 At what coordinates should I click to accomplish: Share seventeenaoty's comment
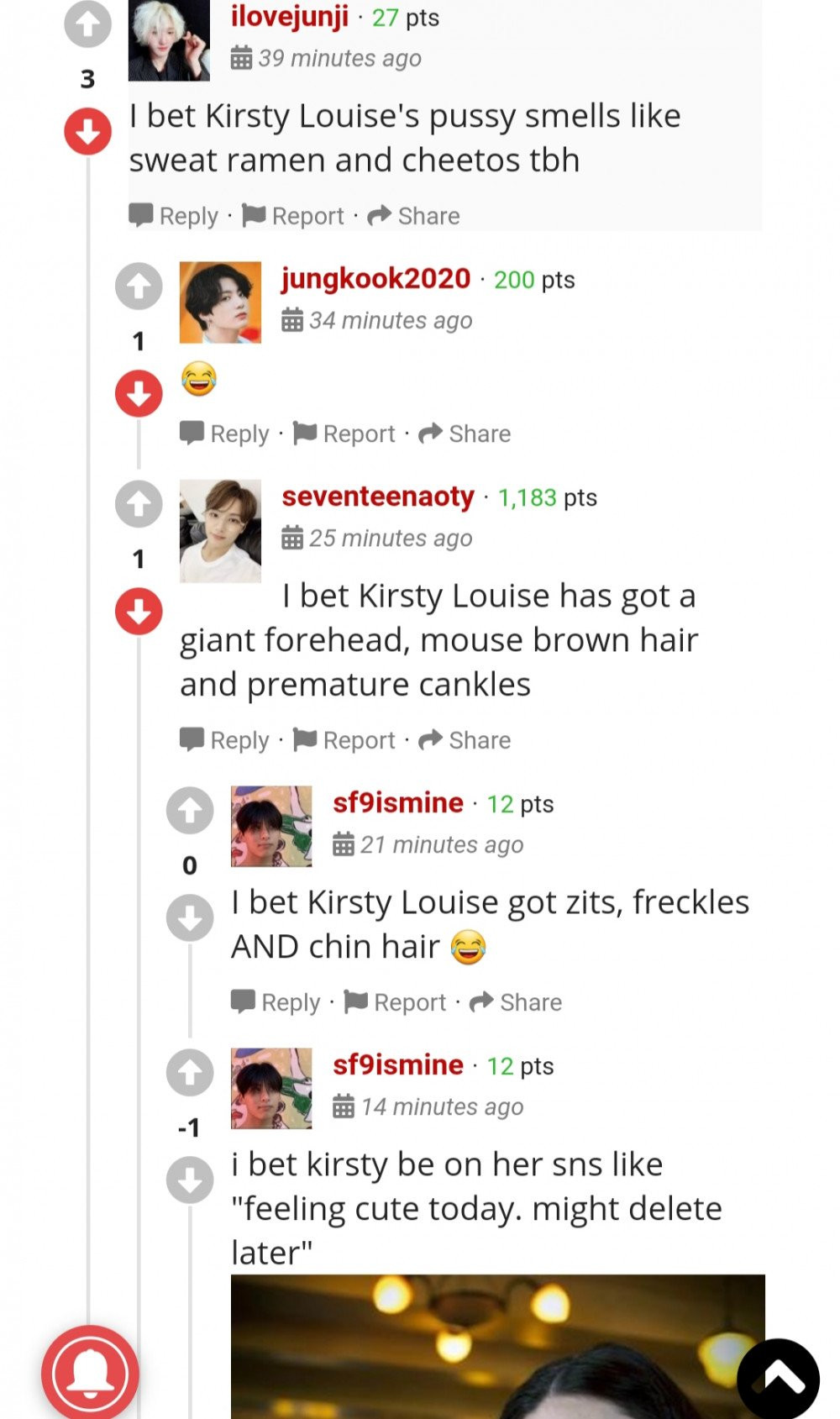click(x=465, y=740)
